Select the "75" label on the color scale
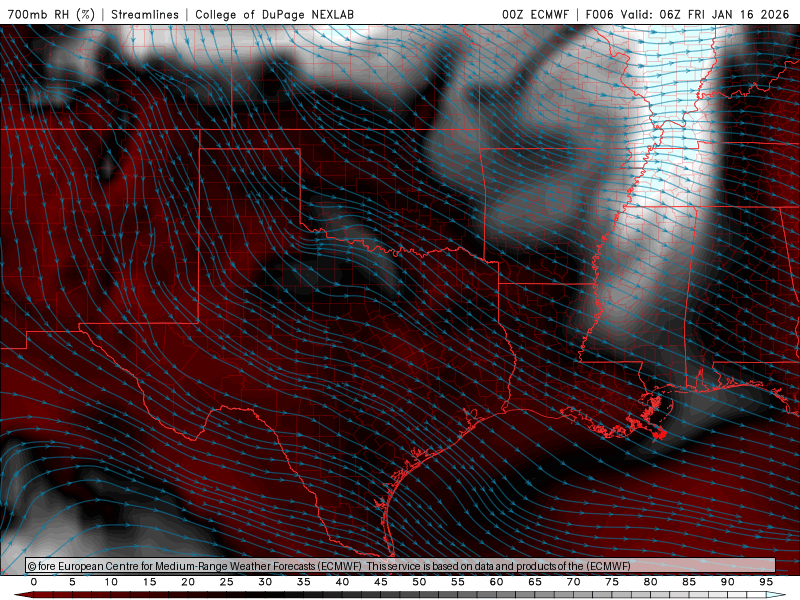The height and width of the screenshot is (600, 800). click(x=612, y=582)
